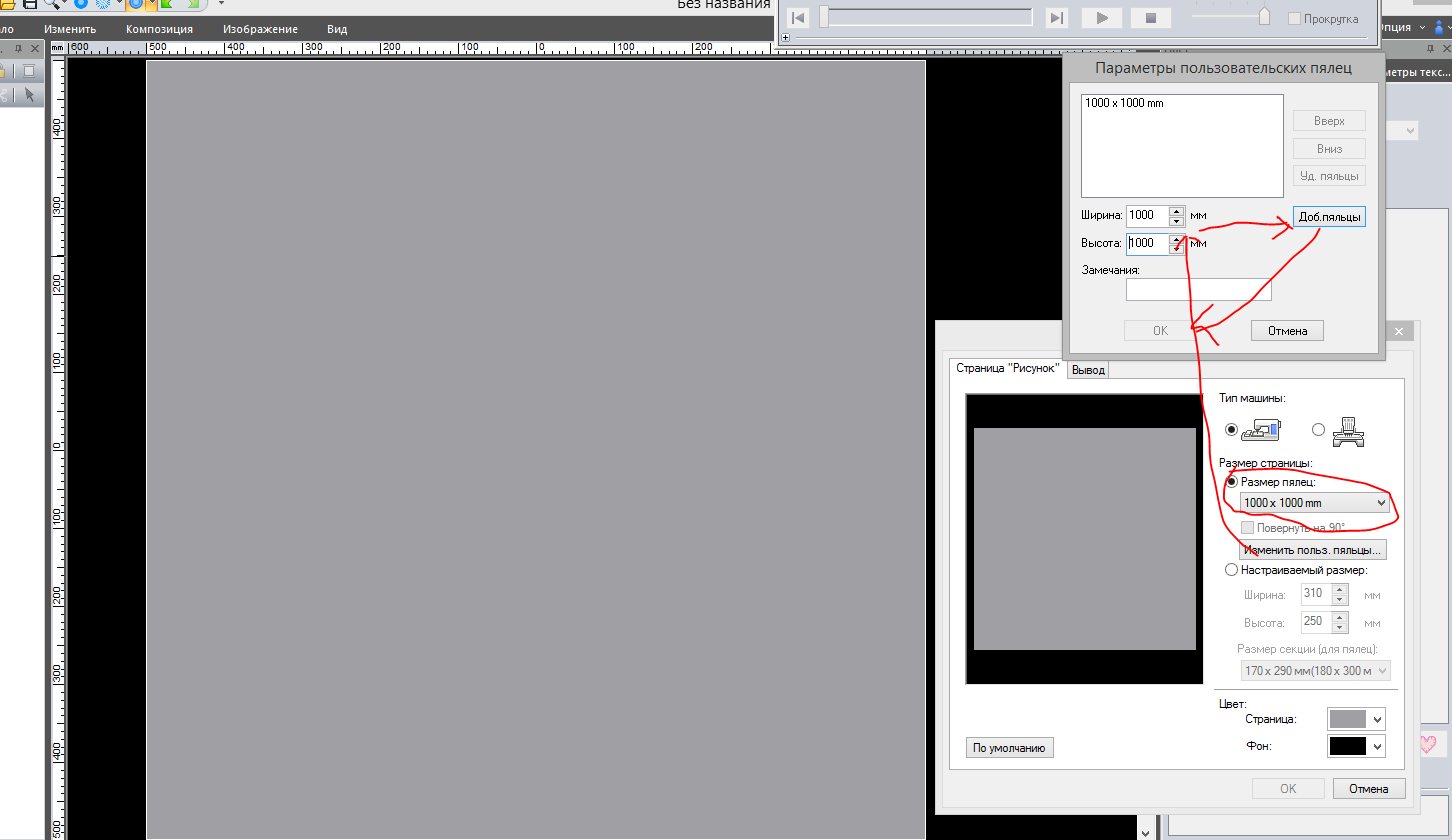Click the simulation progress slider thumb
This screenshot has height=840, width=1452.
pyautogui.click(x=824, y=17)
